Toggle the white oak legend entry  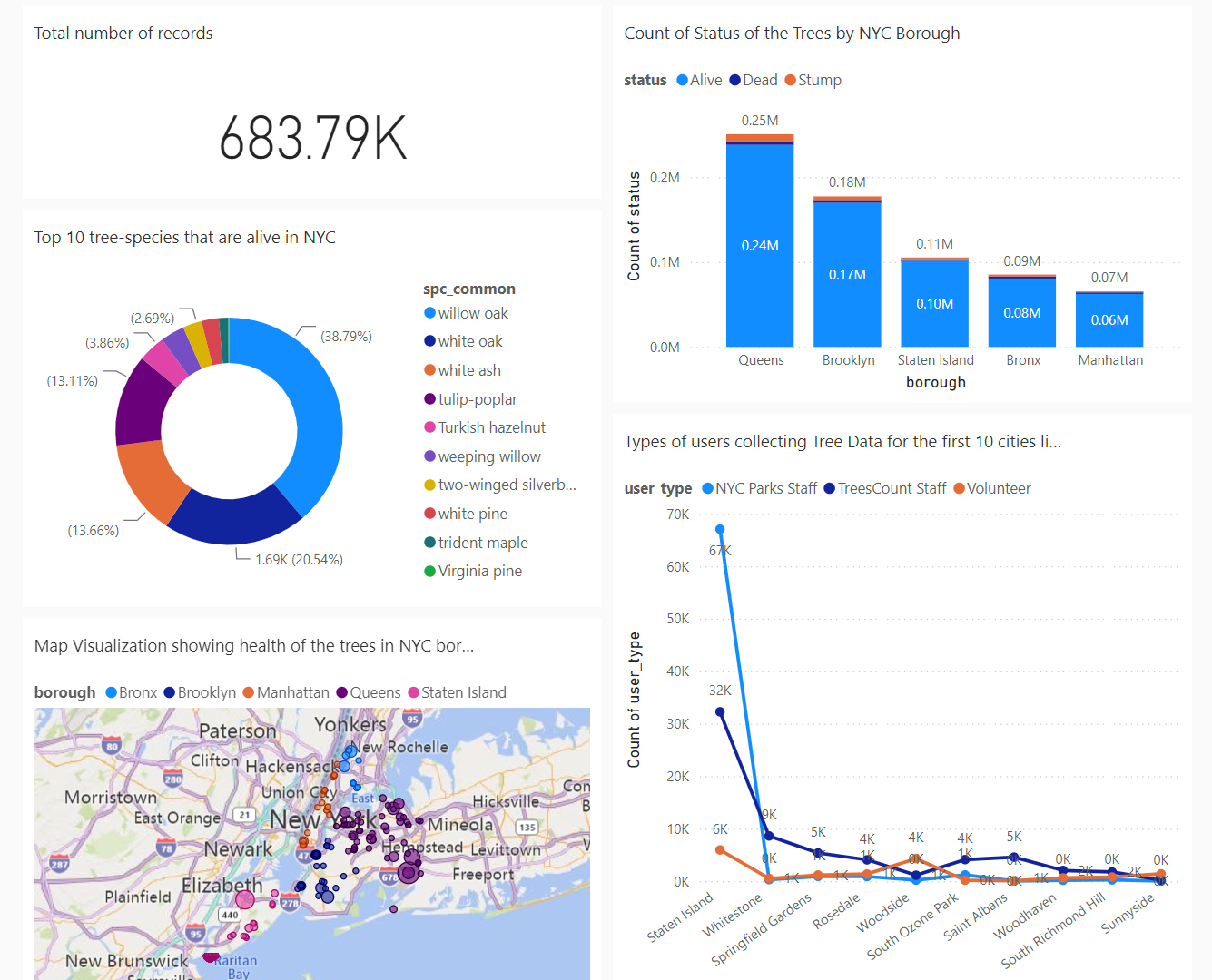(463, 340)
